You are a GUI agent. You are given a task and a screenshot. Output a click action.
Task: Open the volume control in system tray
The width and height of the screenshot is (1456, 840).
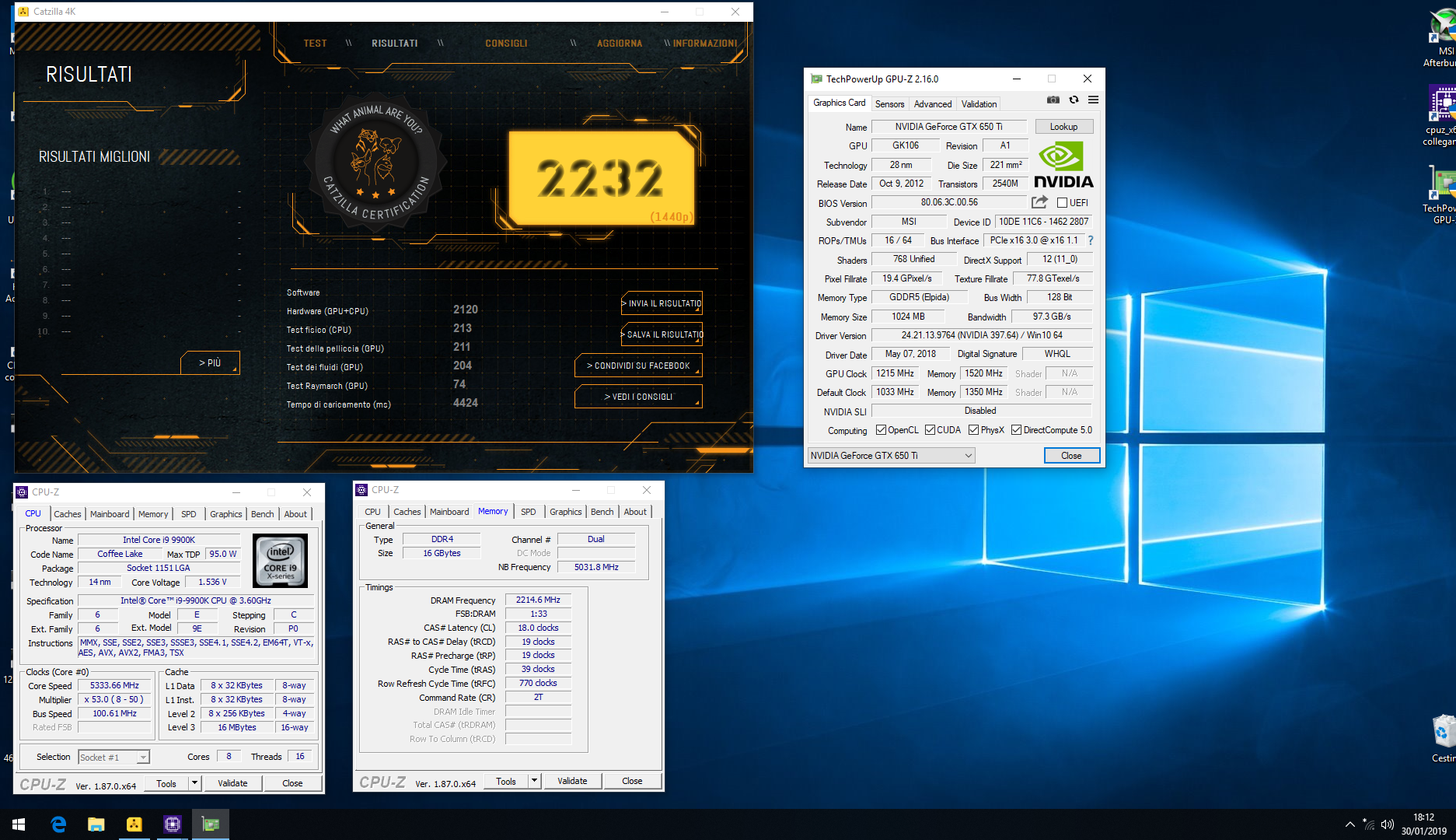[1388, 824]
